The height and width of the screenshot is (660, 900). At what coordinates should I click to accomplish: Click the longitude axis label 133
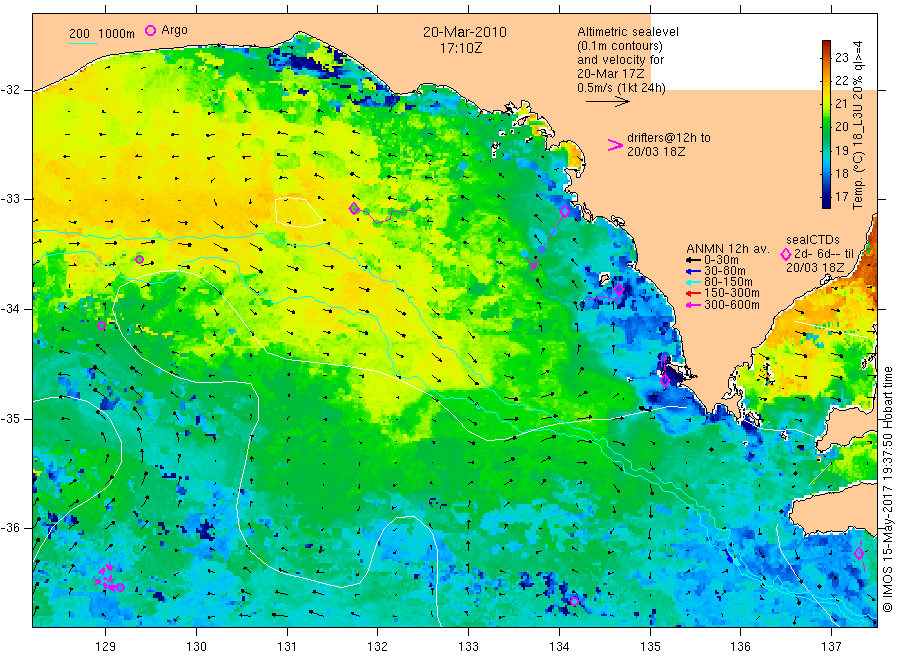(x=468, y=647)
